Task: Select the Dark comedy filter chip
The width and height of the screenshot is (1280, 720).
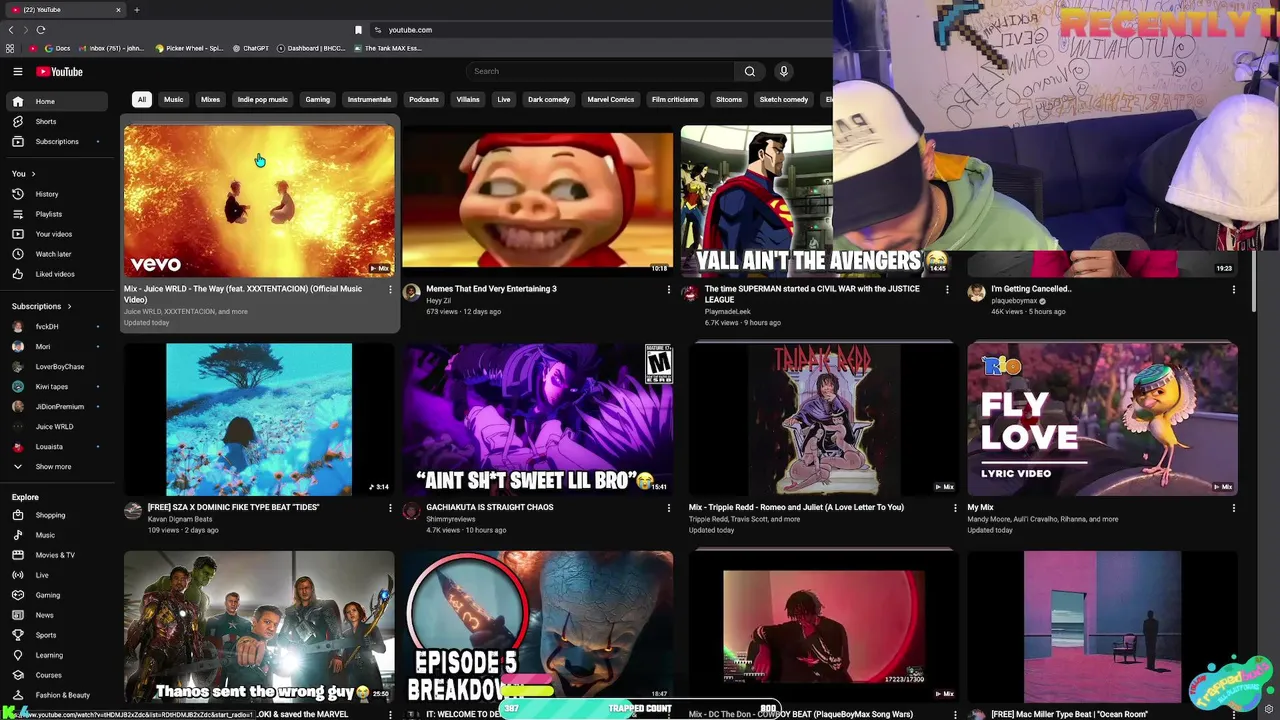Action: pos(548,99)
